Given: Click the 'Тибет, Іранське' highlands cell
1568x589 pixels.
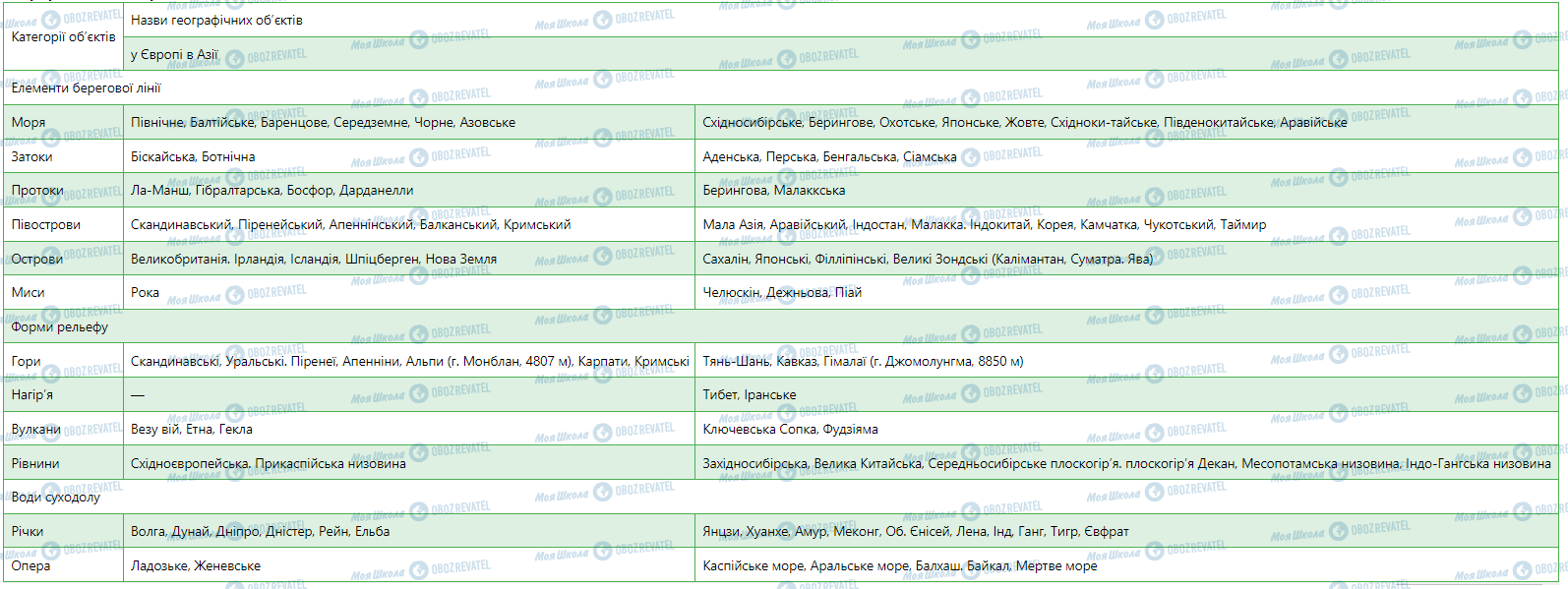Looking at the screenshot, I should click(x=750, y=395).
